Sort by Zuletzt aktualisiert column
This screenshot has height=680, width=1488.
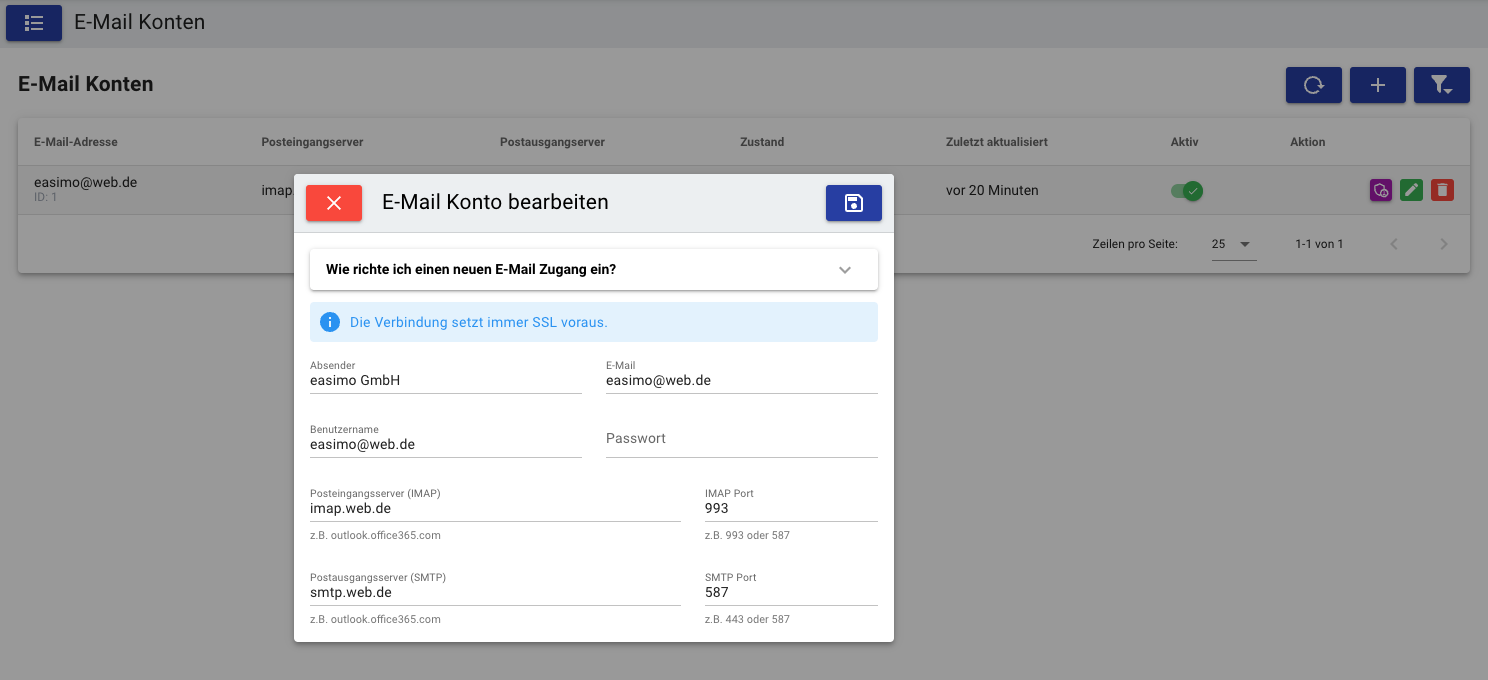point(996,142)
